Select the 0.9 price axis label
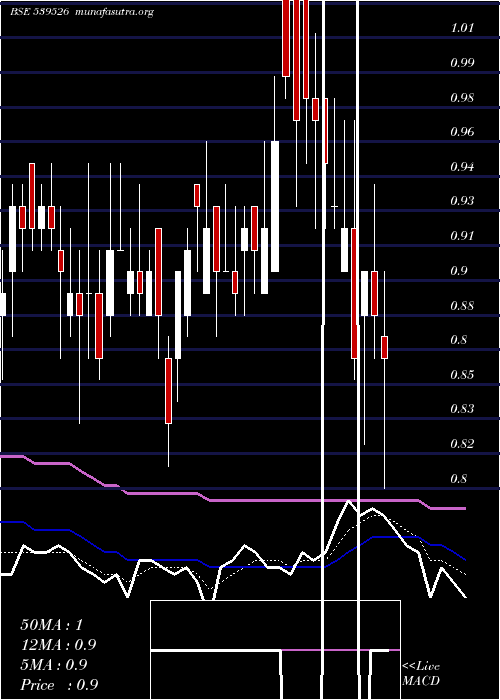 point(459,271)
